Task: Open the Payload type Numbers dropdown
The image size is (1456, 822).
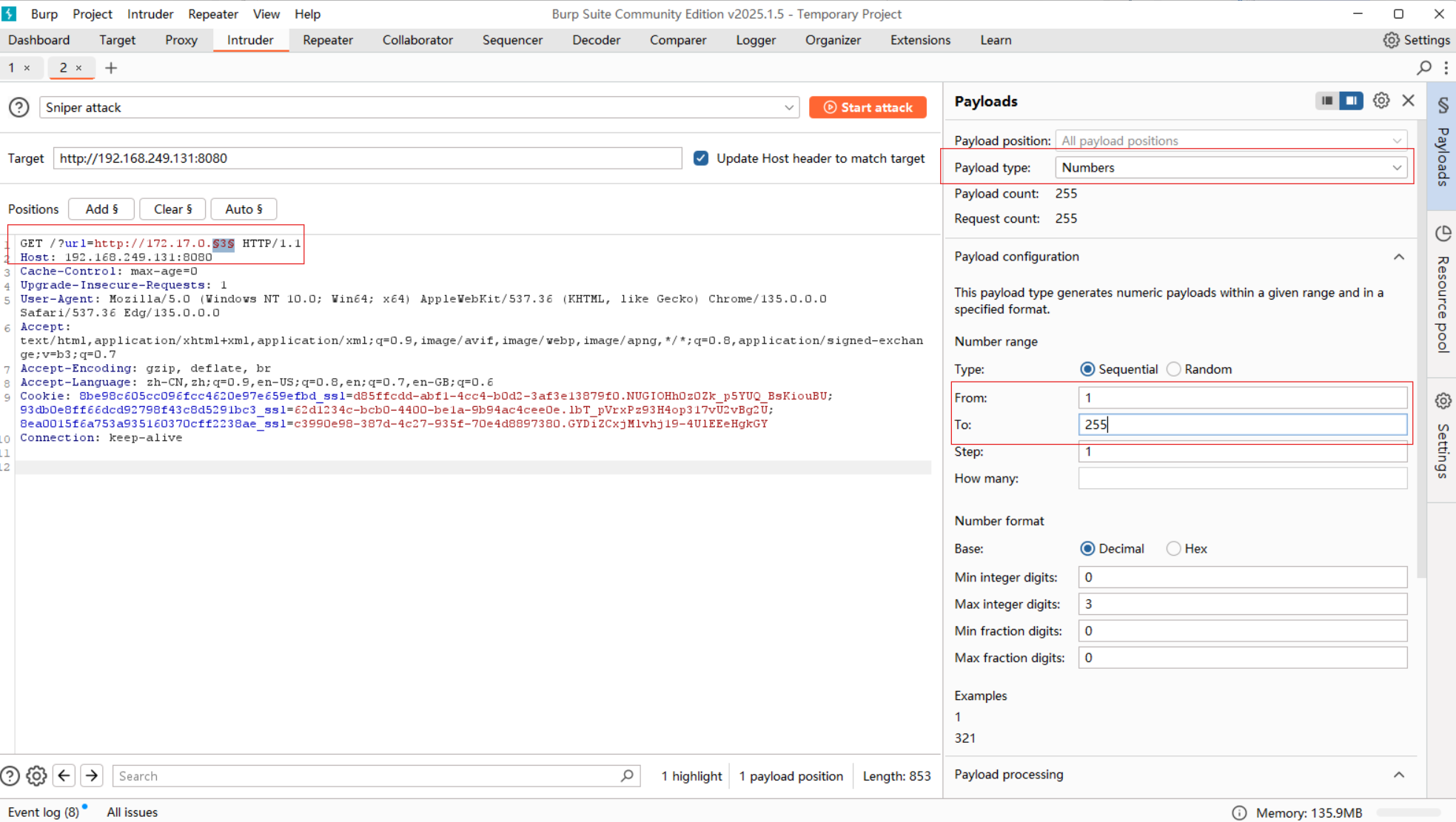Action: tap(1232, 168)
